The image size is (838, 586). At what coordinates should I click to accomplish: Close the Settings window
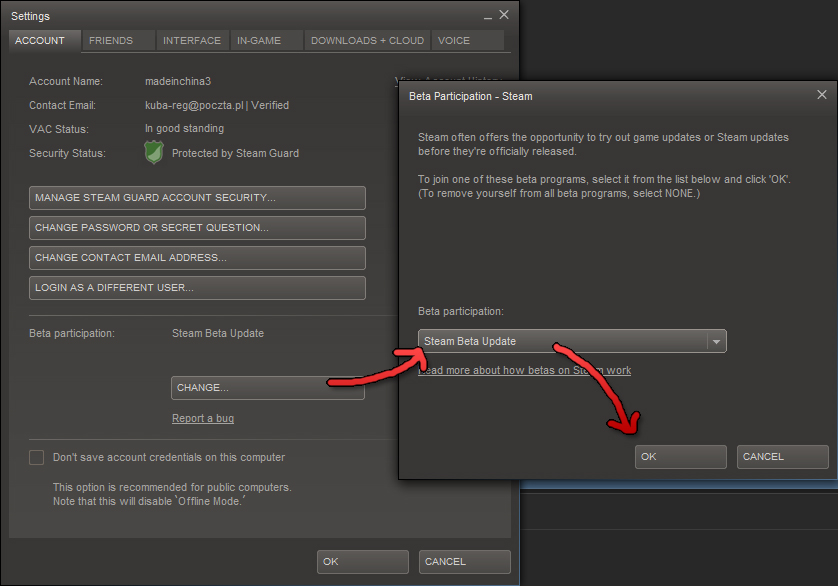click(504, 15)
